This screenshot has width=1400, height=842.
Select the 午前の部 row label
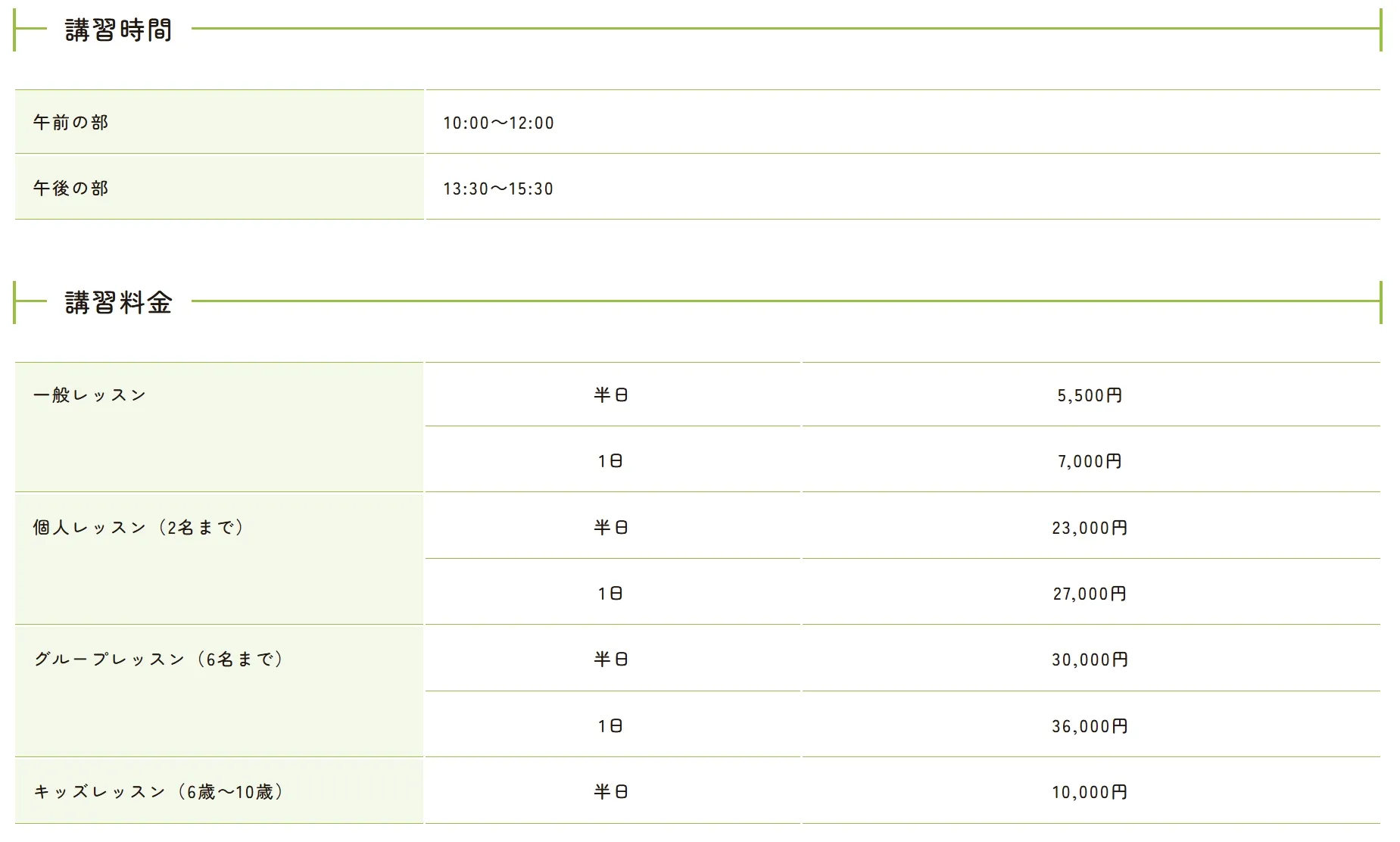tap(70, 123)
